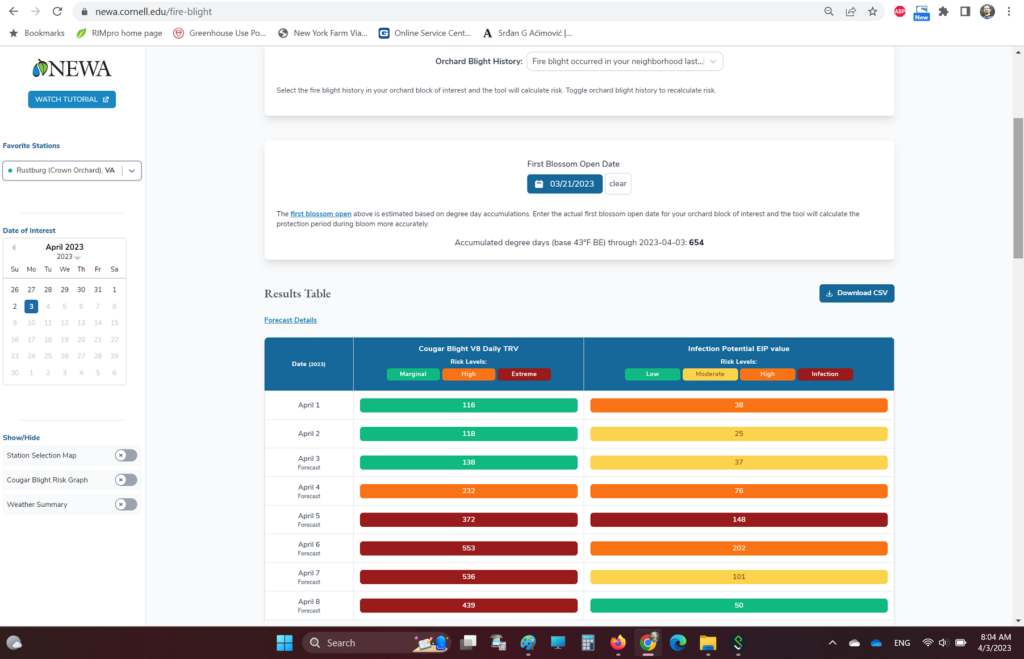Open the Forecast Details link

pos(290,320)
